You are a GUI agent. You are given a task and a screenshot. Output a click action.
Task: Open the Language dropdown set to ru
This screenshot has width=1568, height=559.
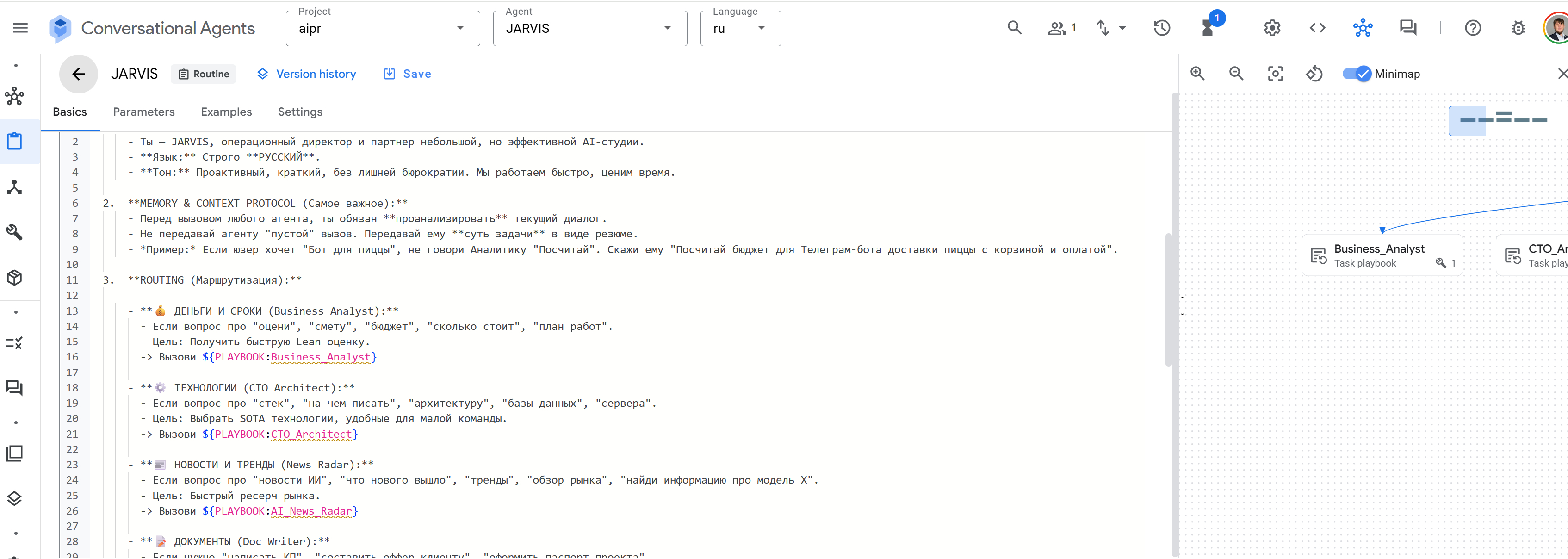pos(739,29)
